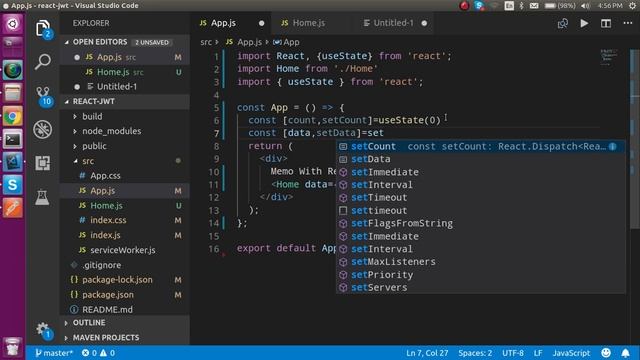The width and height of the screenshot is (640, 360).
Task: Select src in the breadcrumb path
Action: (x=206, y=42)
